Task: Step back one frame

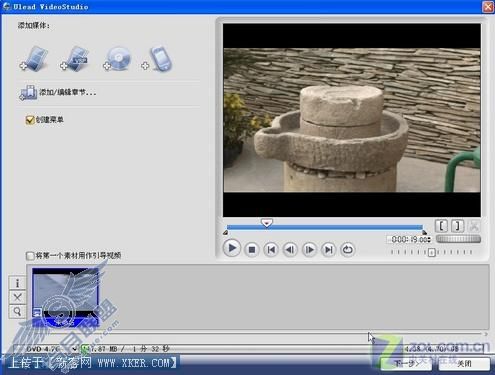Action: pos(290,249)
